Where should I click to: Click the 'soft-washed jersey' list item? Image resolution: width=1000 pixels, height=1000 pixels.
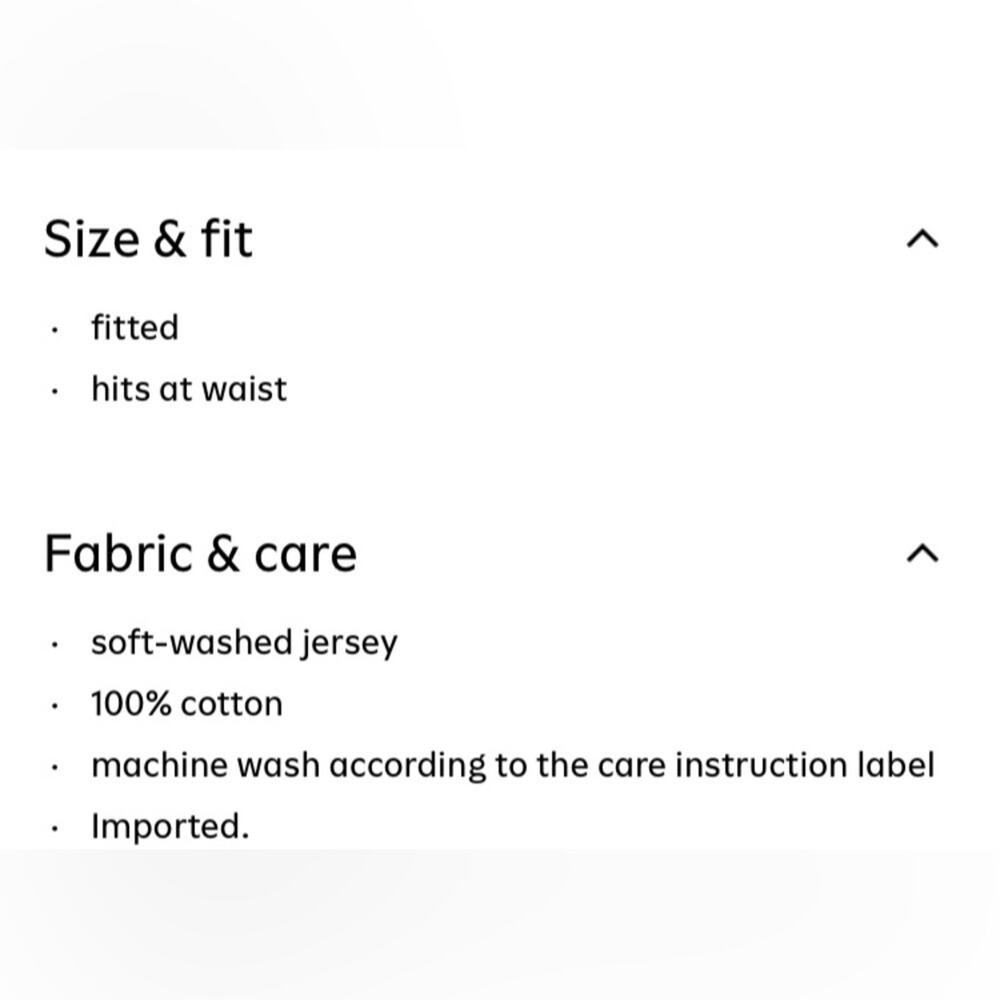244,643
